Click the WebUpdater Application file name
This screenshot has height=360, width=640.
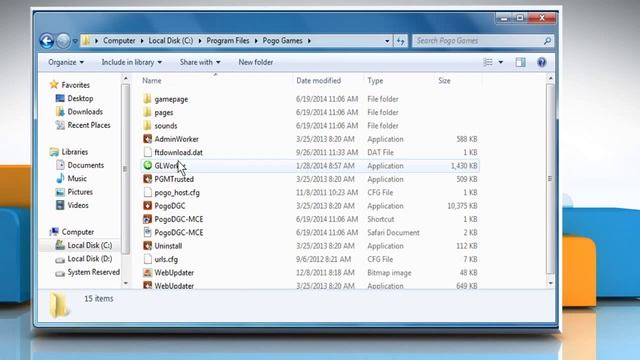(174, 286)
